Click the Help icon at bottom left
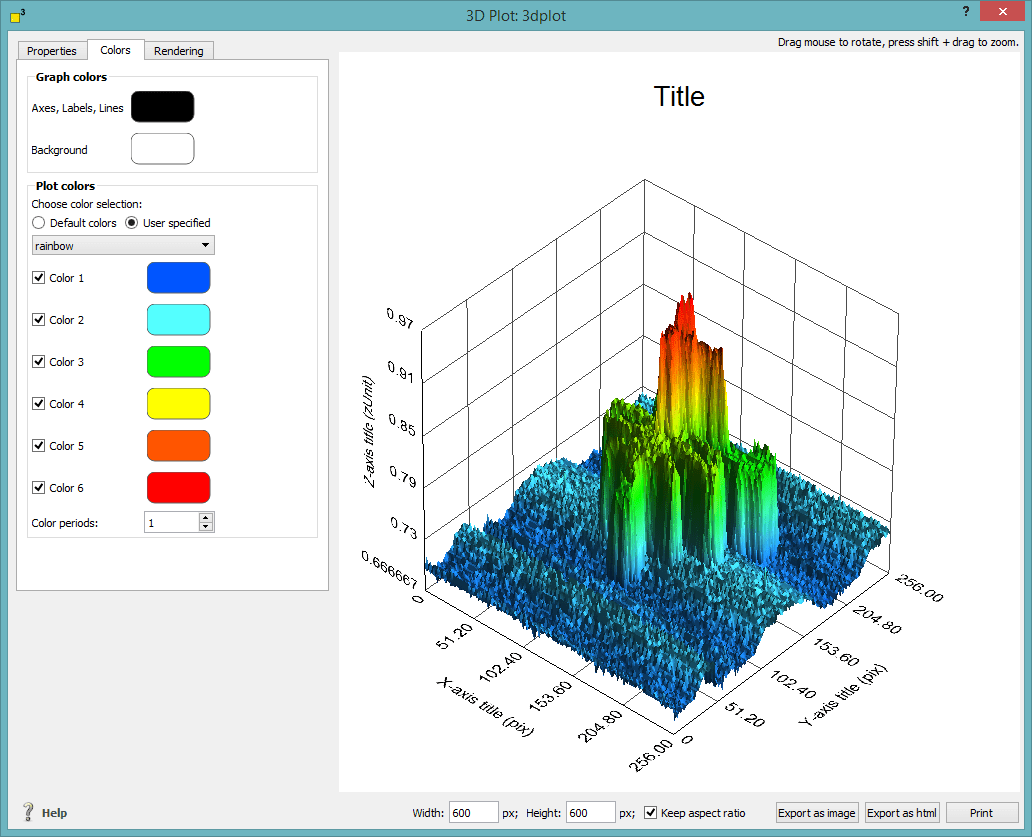Screen dimensions: 1032x837 (x=27, y=812)
